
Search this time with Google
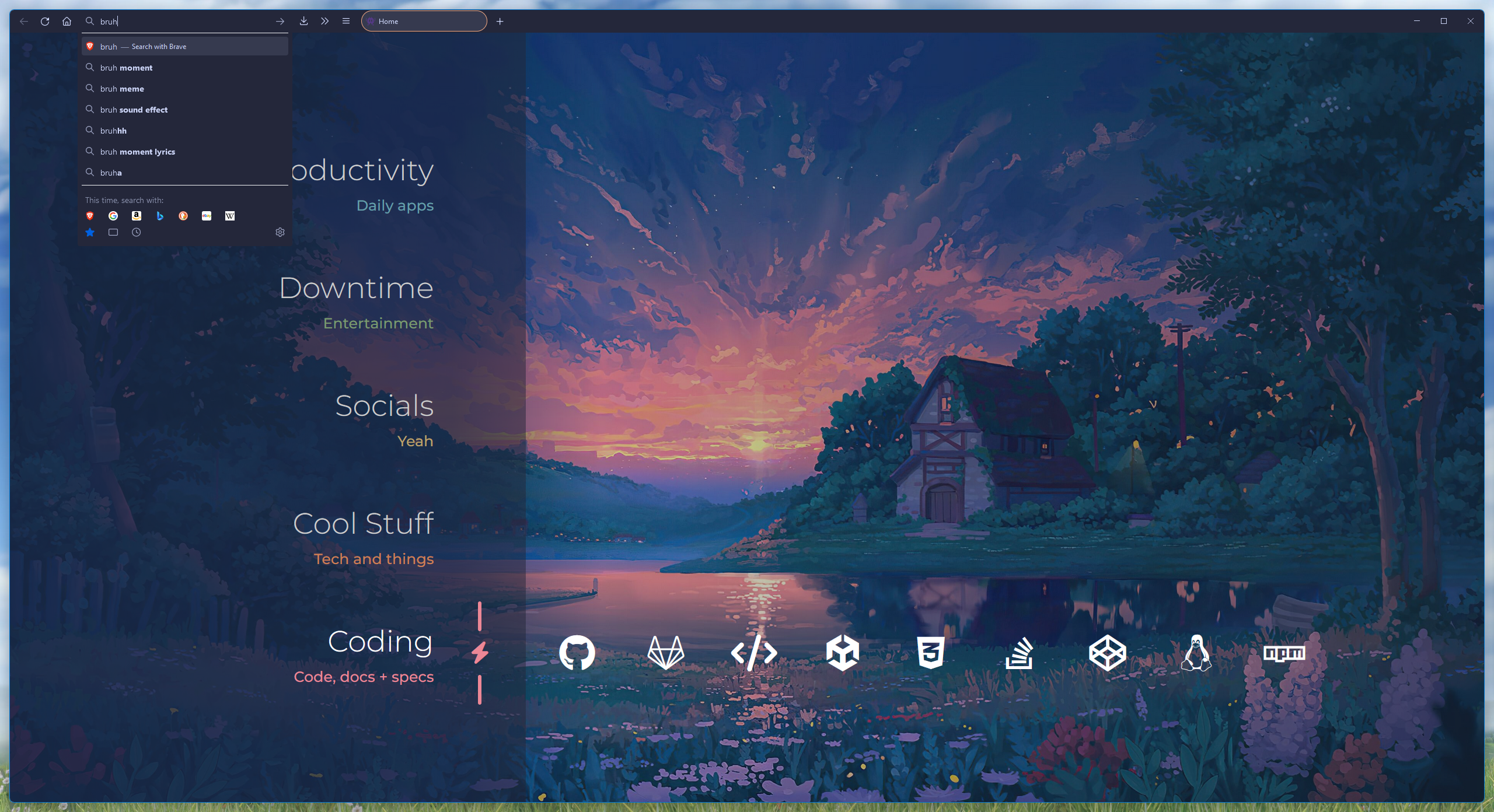113,216
